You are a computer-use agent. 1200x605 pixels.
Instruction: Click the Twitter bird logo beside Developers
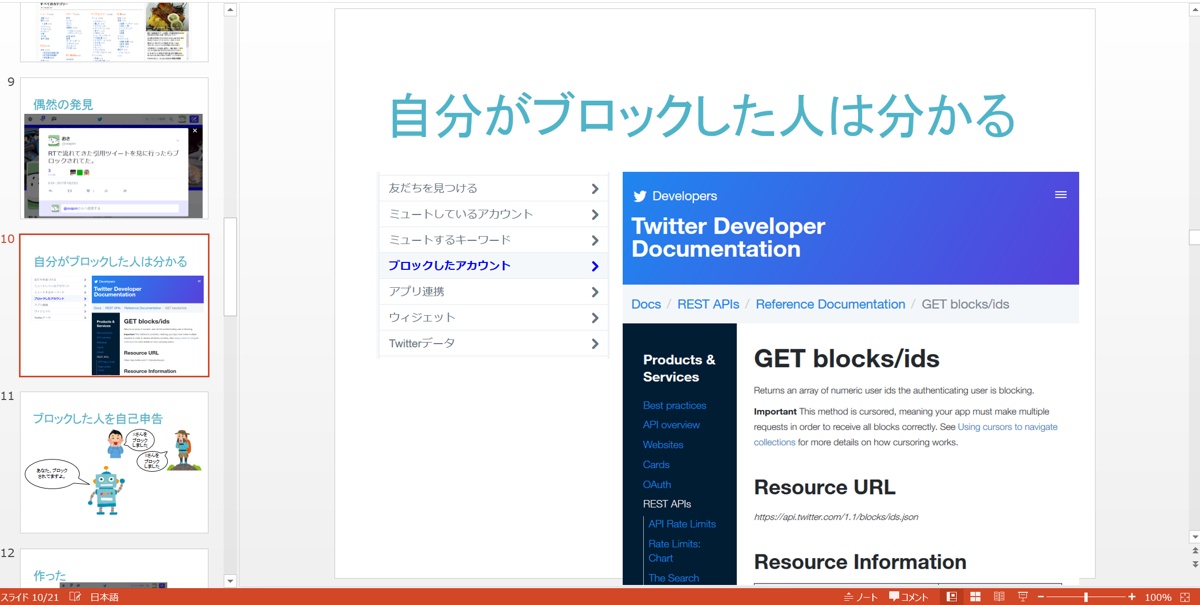click(640, 196)
